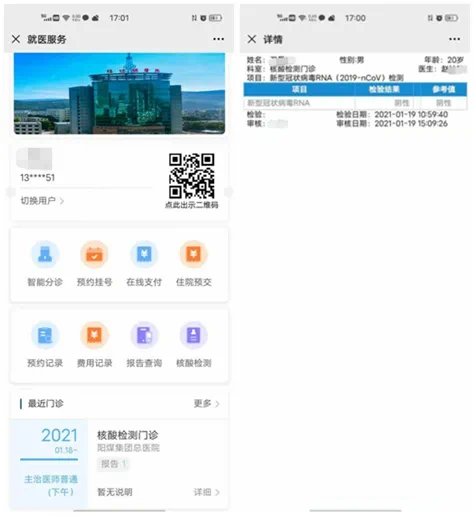Open the 预约挂号 appointment registration icon
The width and height of the screenshot is (475, 516).
tap(94, 254)
